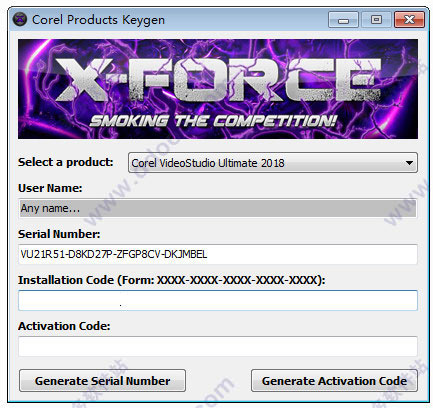Image resolution: width=433 pixels, height=408 pixels.
Task: Open the product selection combo box
Action: click(x=273, y=163)
